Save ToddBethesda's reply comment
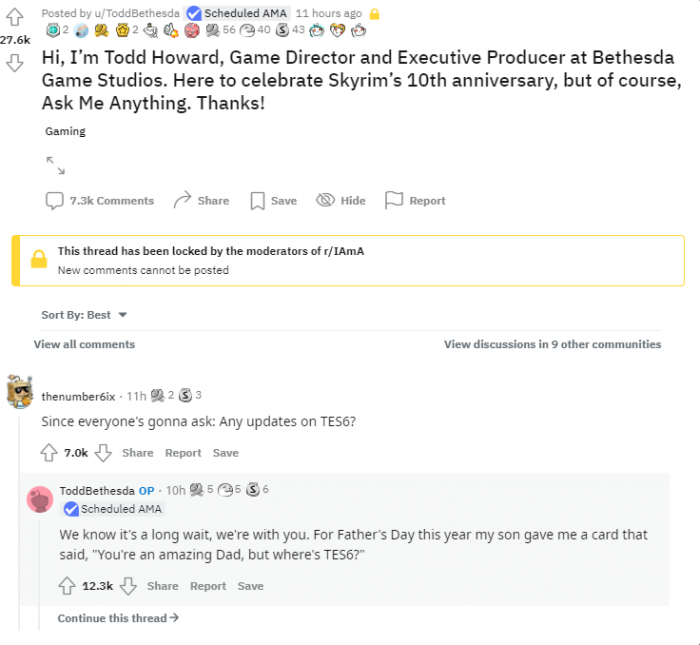This screenshot has height=645, width=700. pos(250,586)
